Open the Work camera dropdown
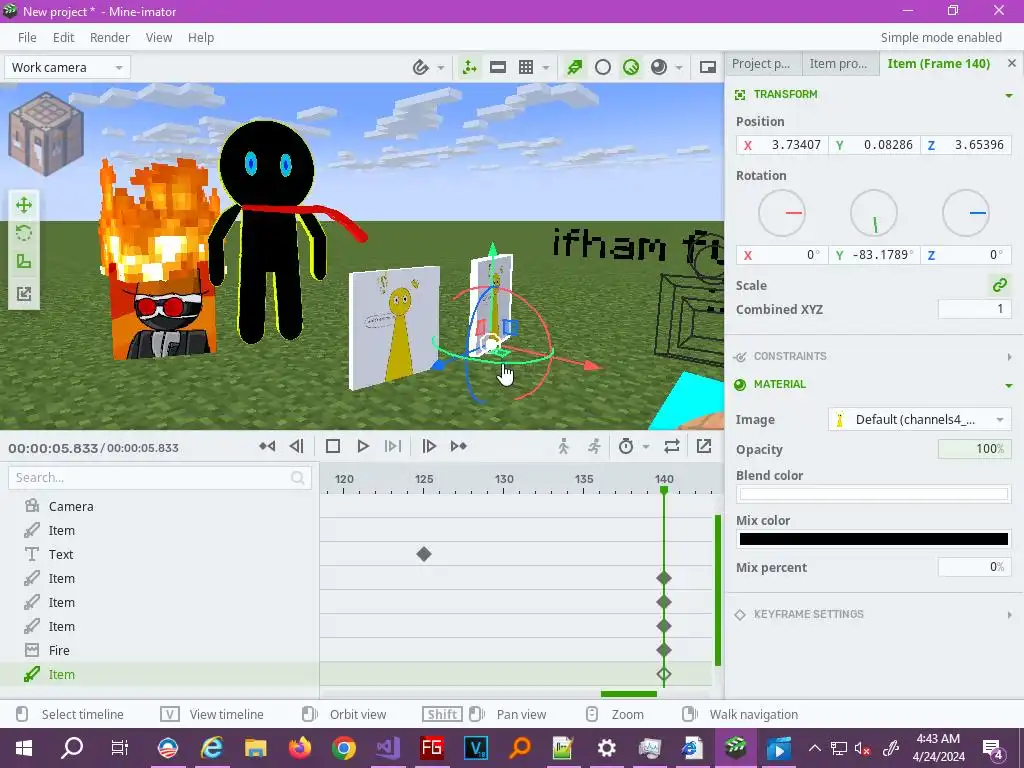 67,67
